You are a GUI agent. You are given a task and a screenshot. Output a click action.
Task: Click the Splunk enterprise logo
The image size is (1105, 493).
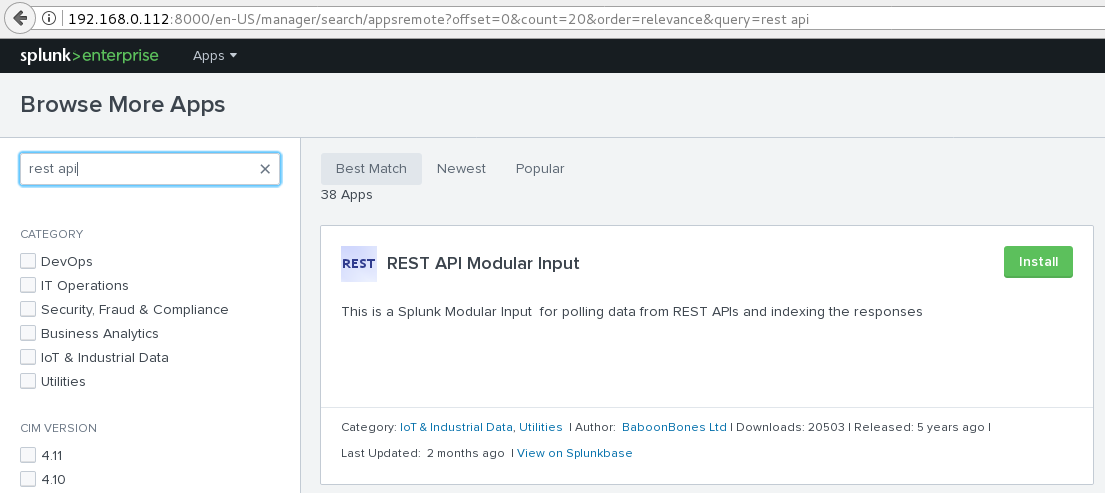pyautogui.click(x=90, y=56)
